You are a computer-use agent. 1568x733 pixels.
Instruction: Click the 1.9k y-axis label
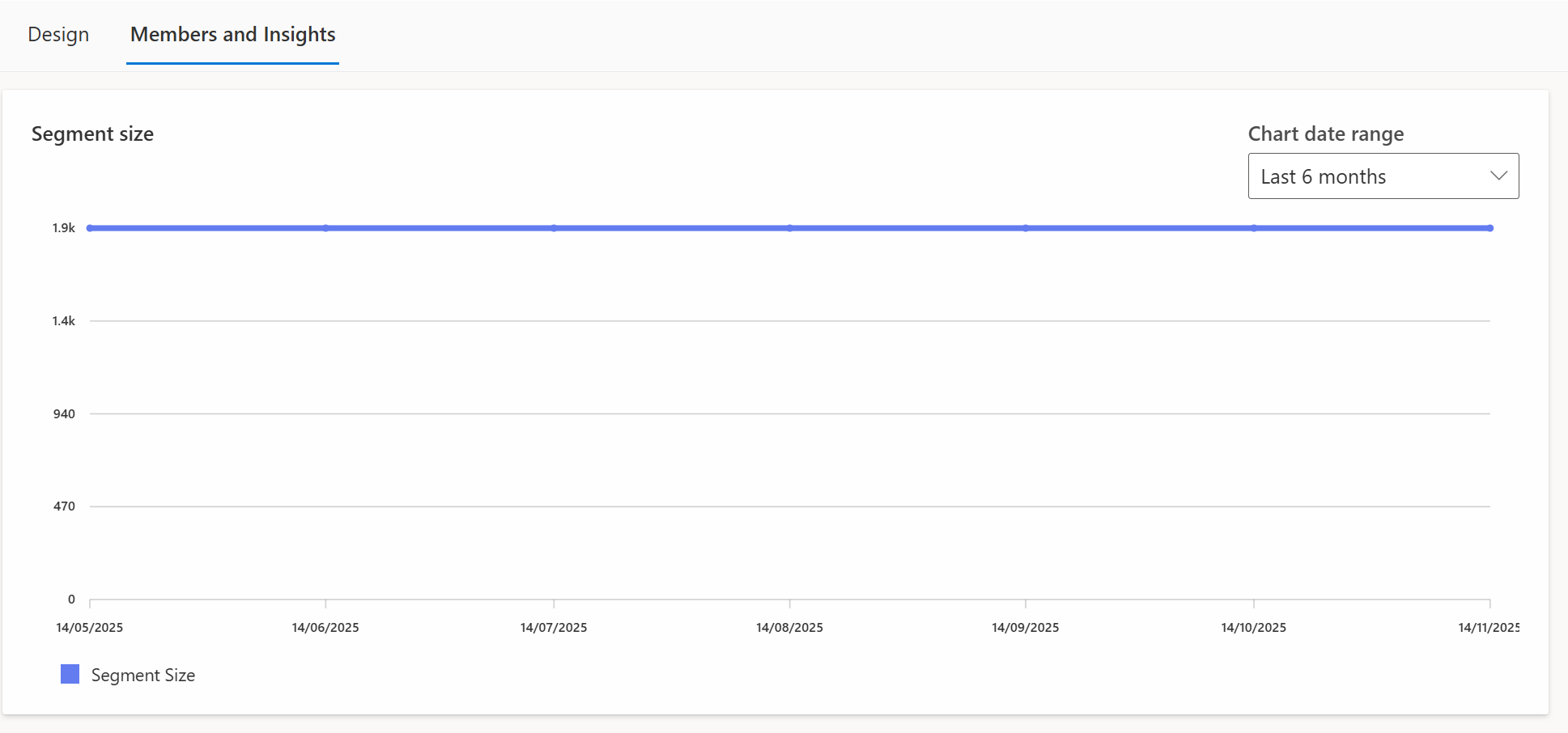coord(64,228)
